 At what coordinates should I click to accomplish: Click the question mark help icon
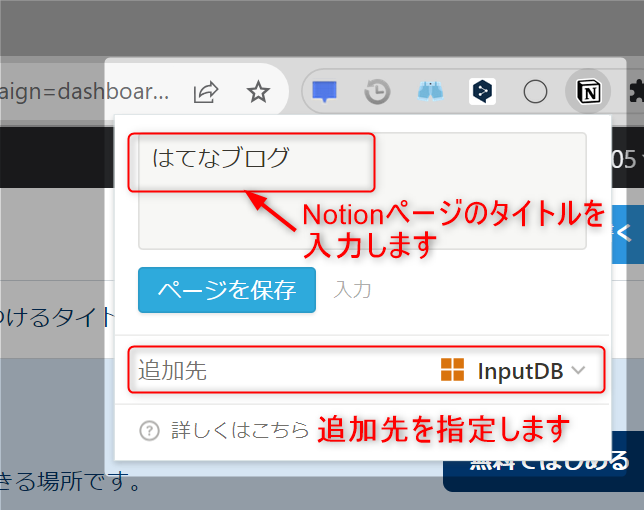point(150,431)
